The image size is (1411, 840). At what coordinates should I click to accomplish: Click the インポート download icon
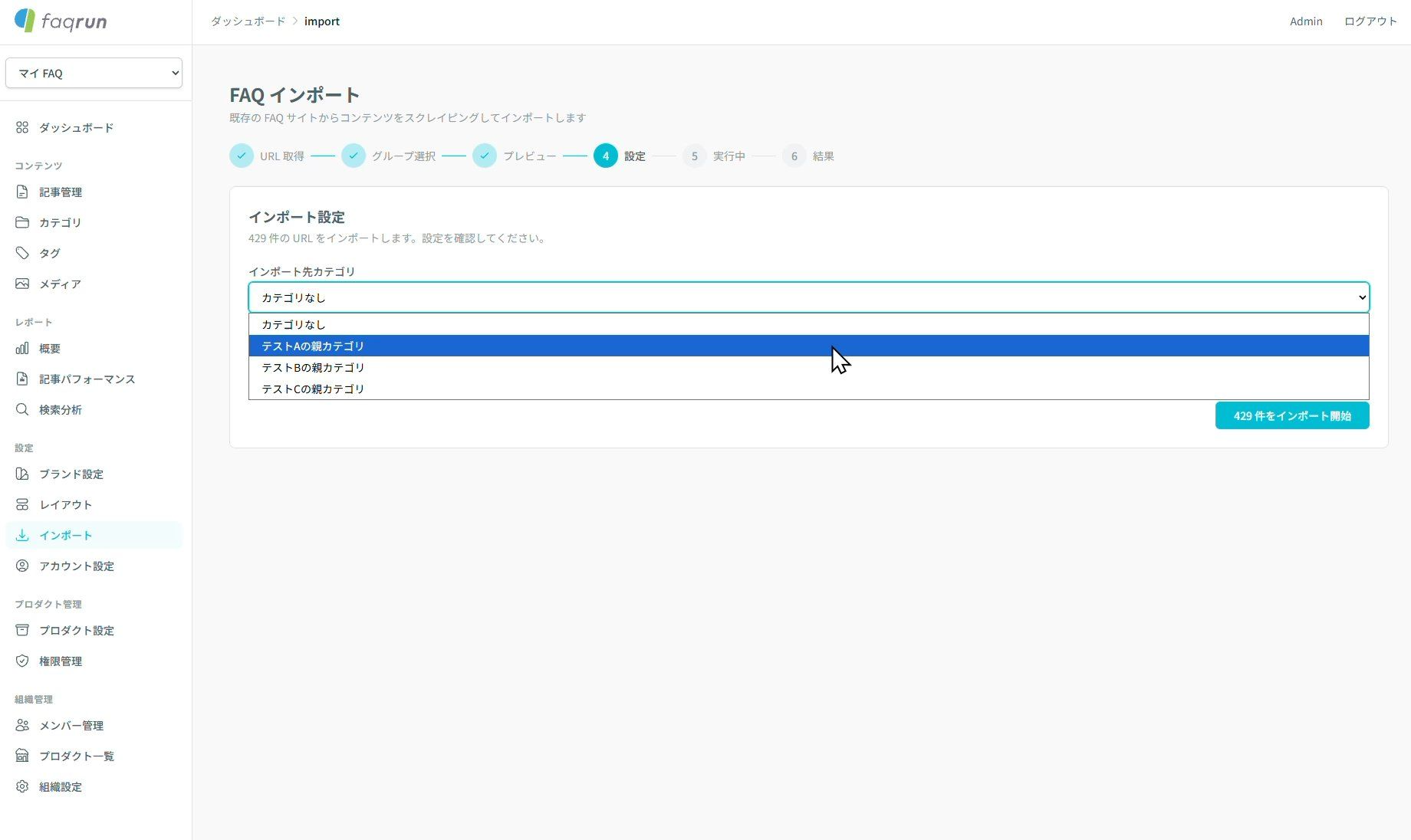(22, 535)
